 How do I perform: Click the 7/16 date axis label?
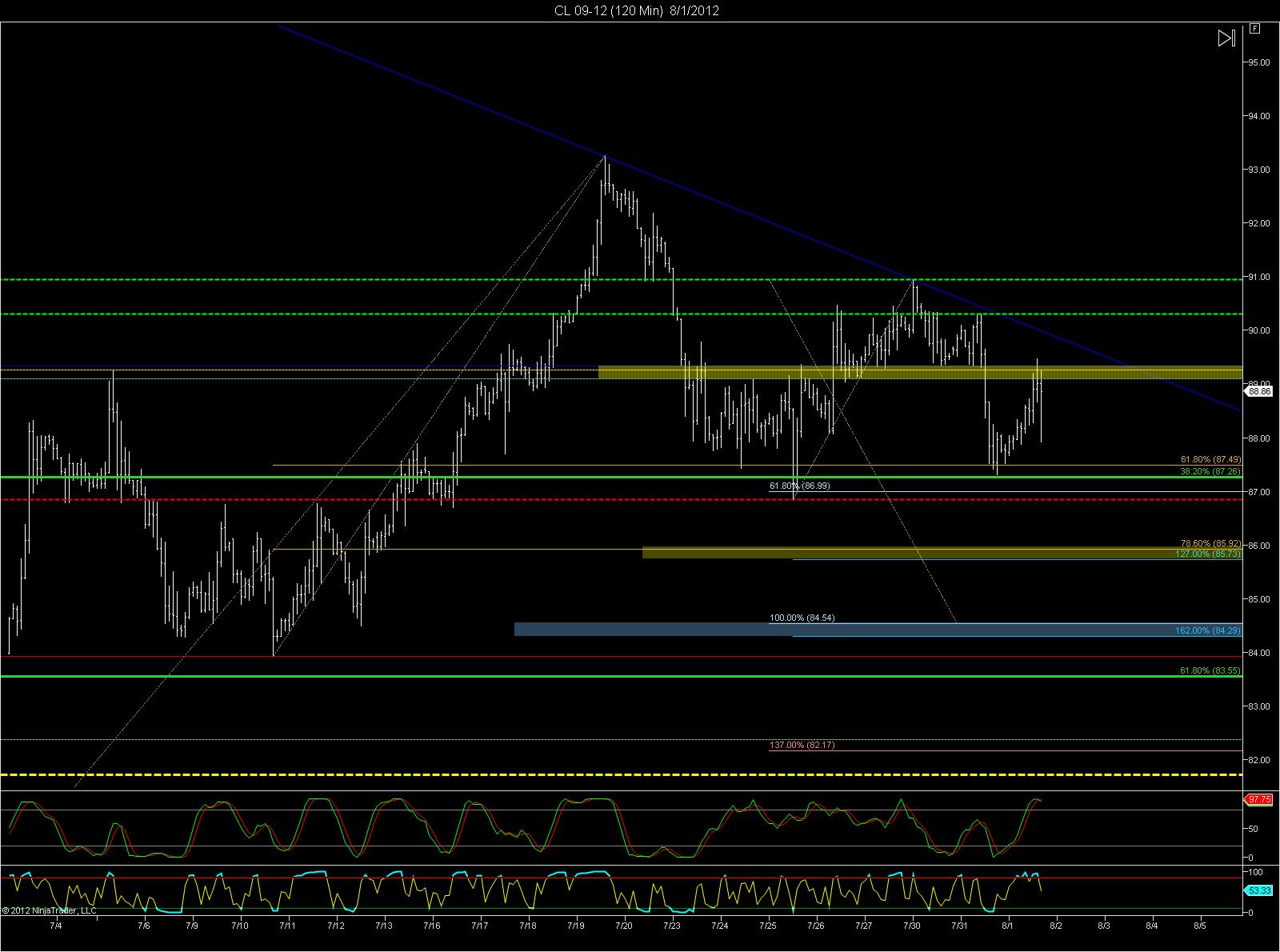[432, 926]
